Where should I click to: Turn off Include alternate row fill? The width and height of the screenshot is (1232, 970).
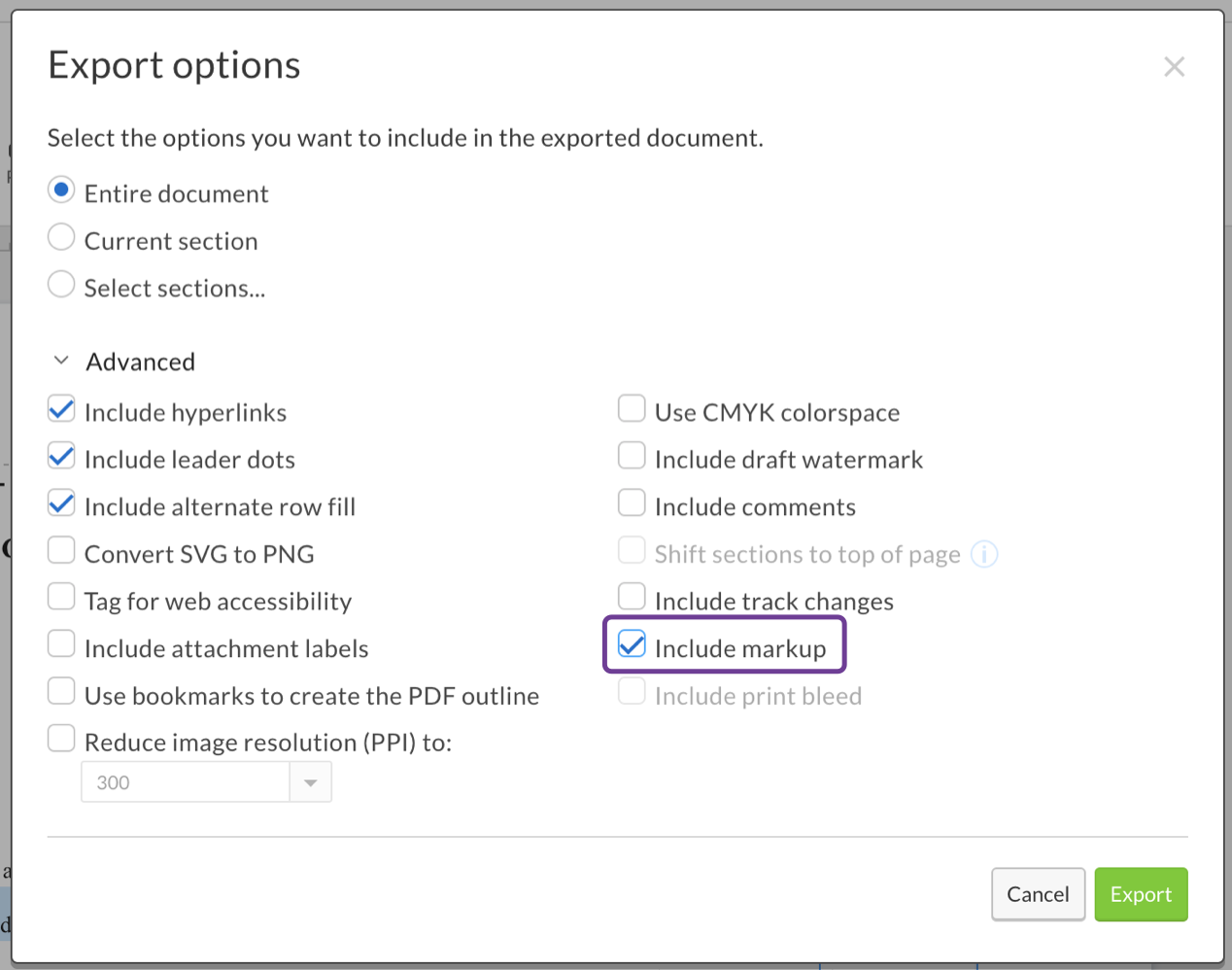coord(61,504)
